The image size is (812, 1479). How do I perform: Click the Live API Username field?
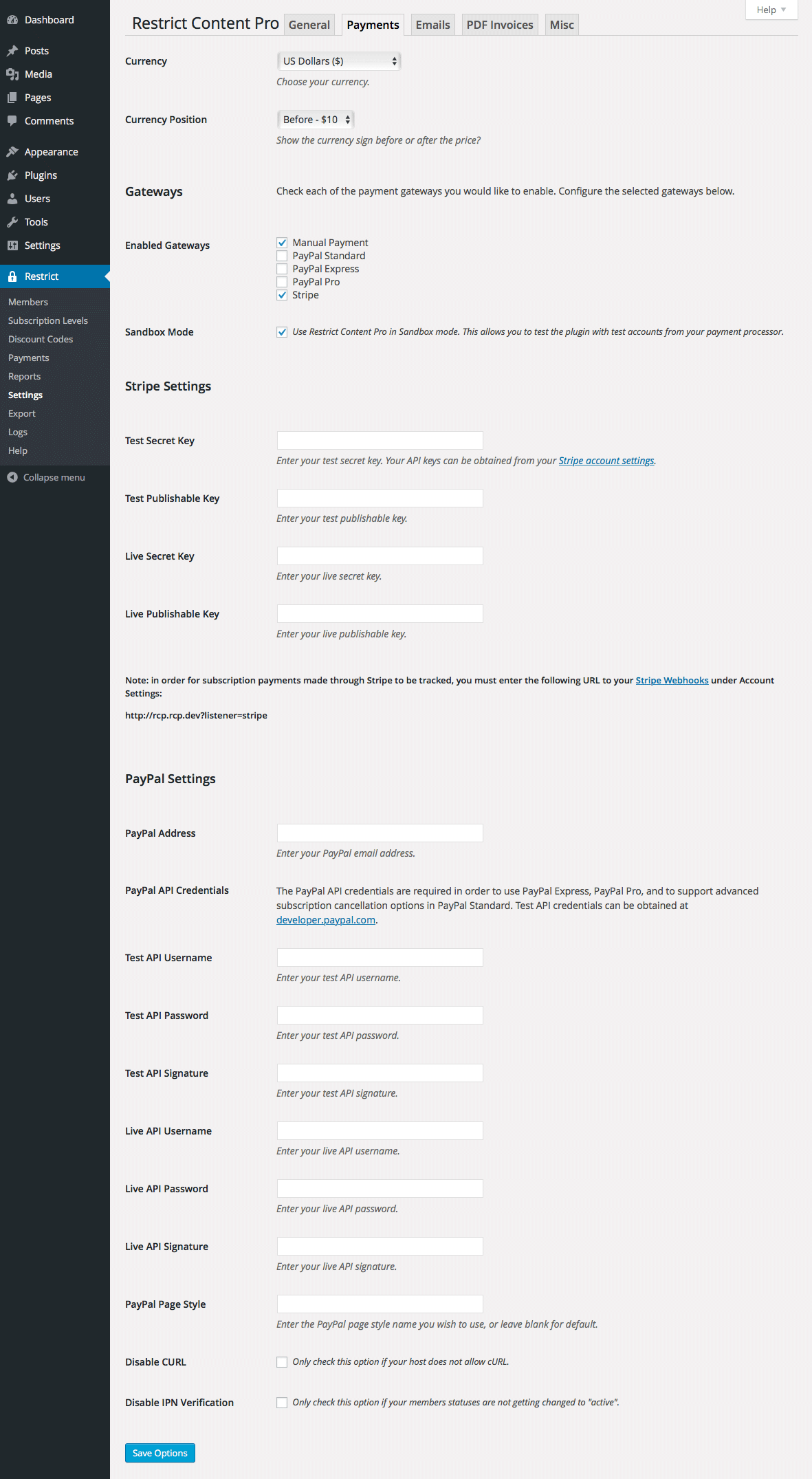pos(380,1131)
